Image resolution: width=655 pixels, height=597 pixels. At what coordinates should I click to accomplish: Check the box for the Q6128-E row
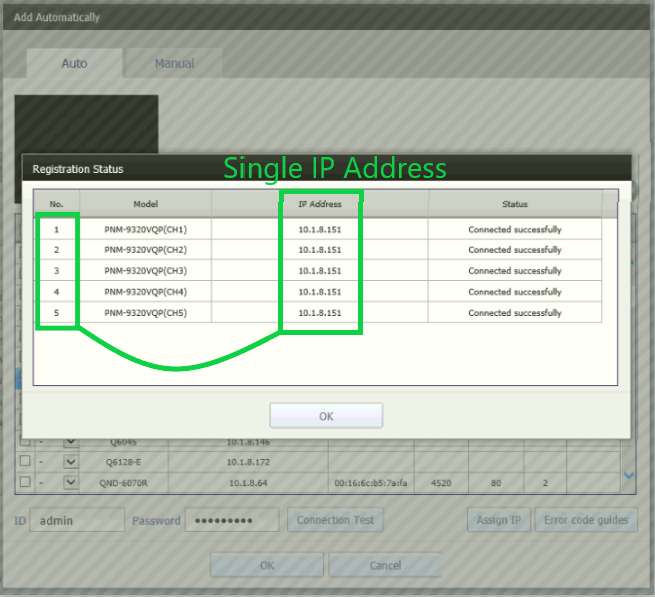click(25, 461)
